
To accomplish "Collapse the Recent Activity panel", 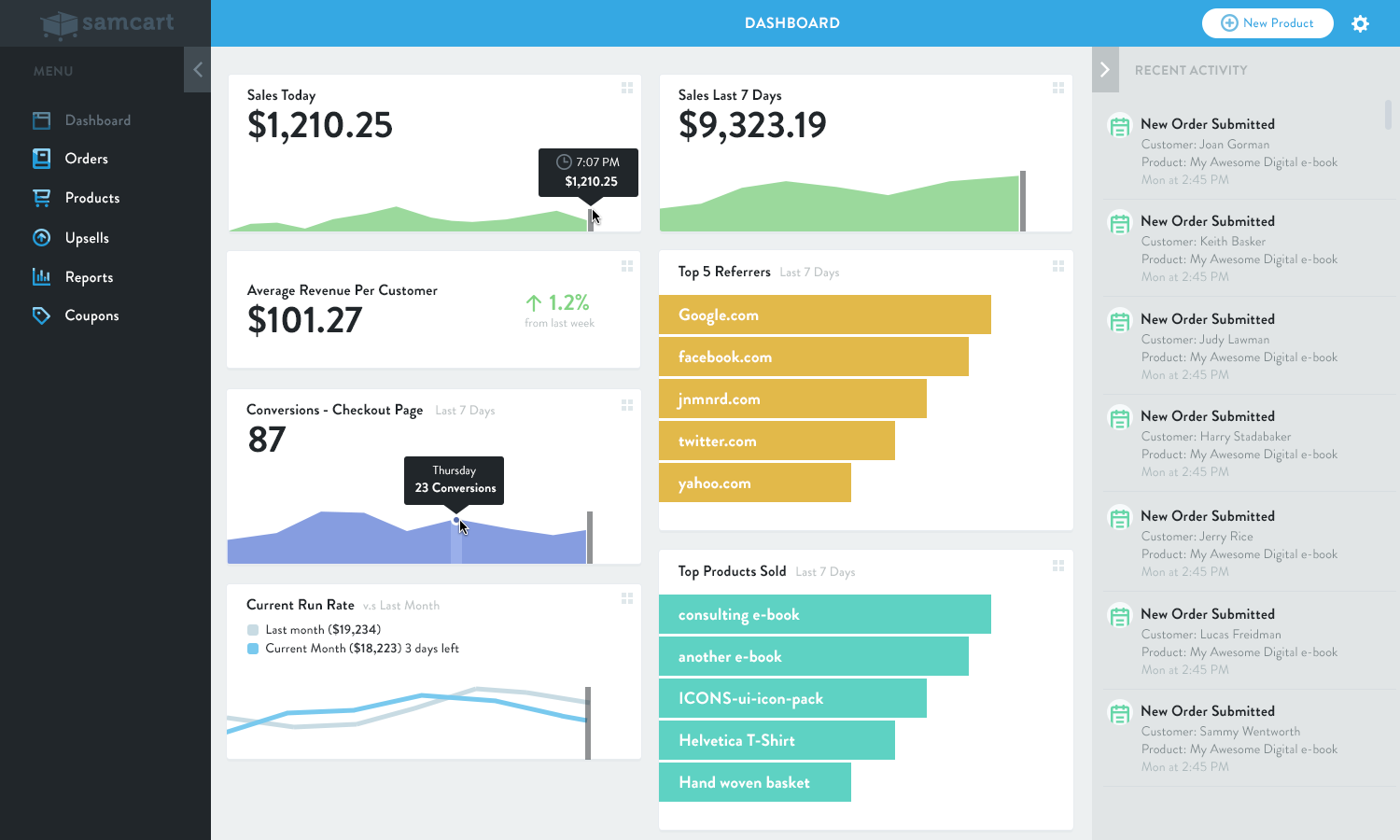I will tap(1105, 69).
